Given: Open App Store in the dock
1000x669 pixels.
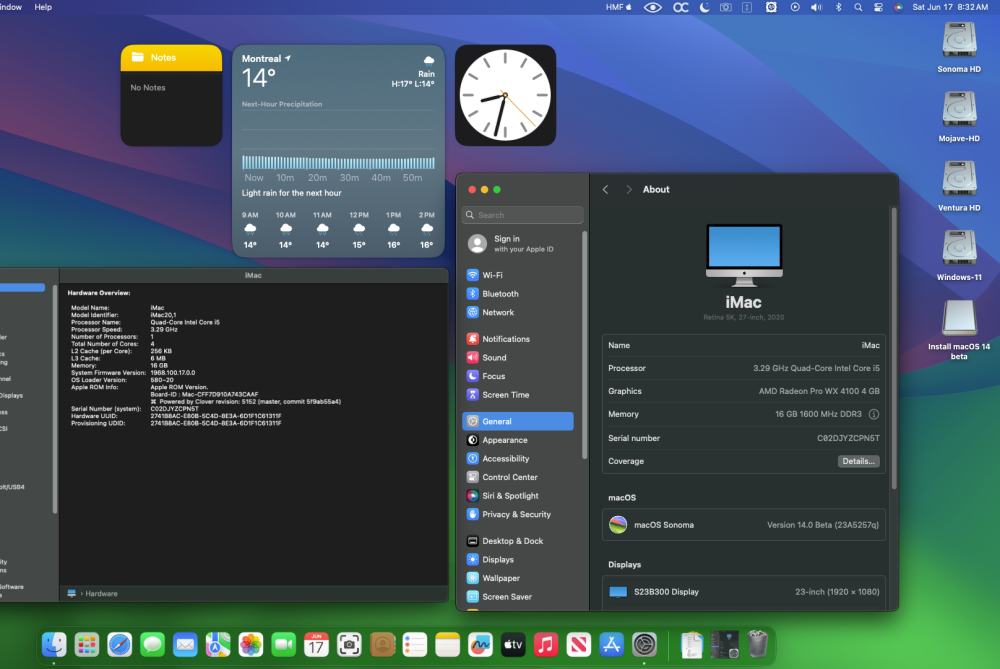Looking at the screenshot, I should [612, 645].
